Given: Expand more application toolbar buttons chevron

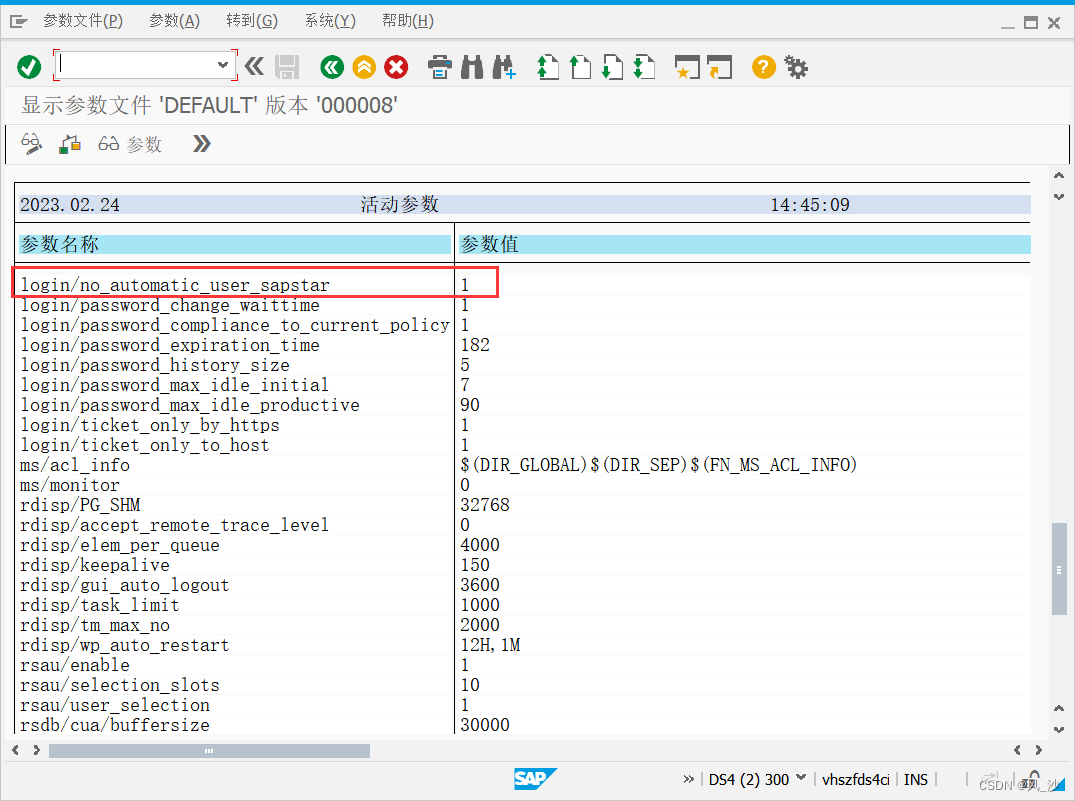Looking at the screenshot, I should 202,144.
